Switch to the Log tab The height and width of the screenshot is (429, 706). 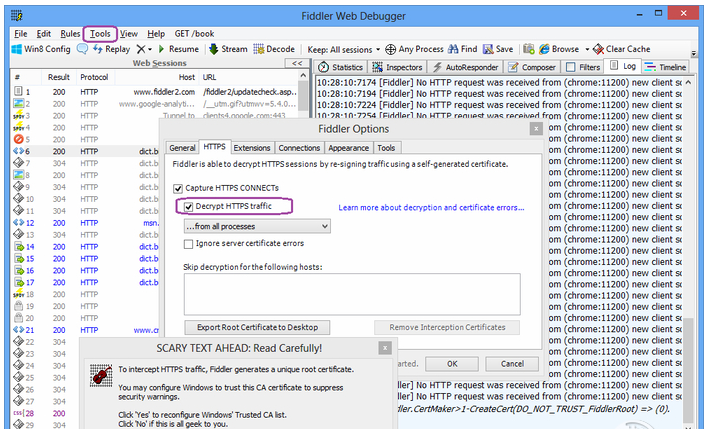click(623, 66)
